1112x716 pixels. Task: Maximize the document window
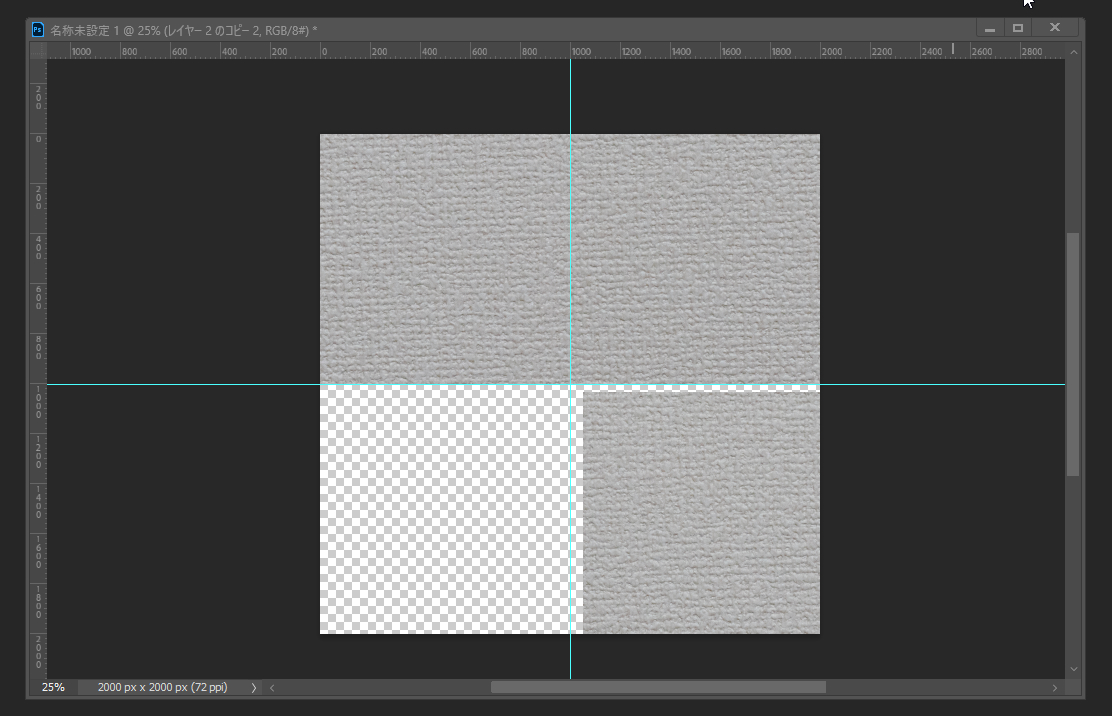point(1018,28)
